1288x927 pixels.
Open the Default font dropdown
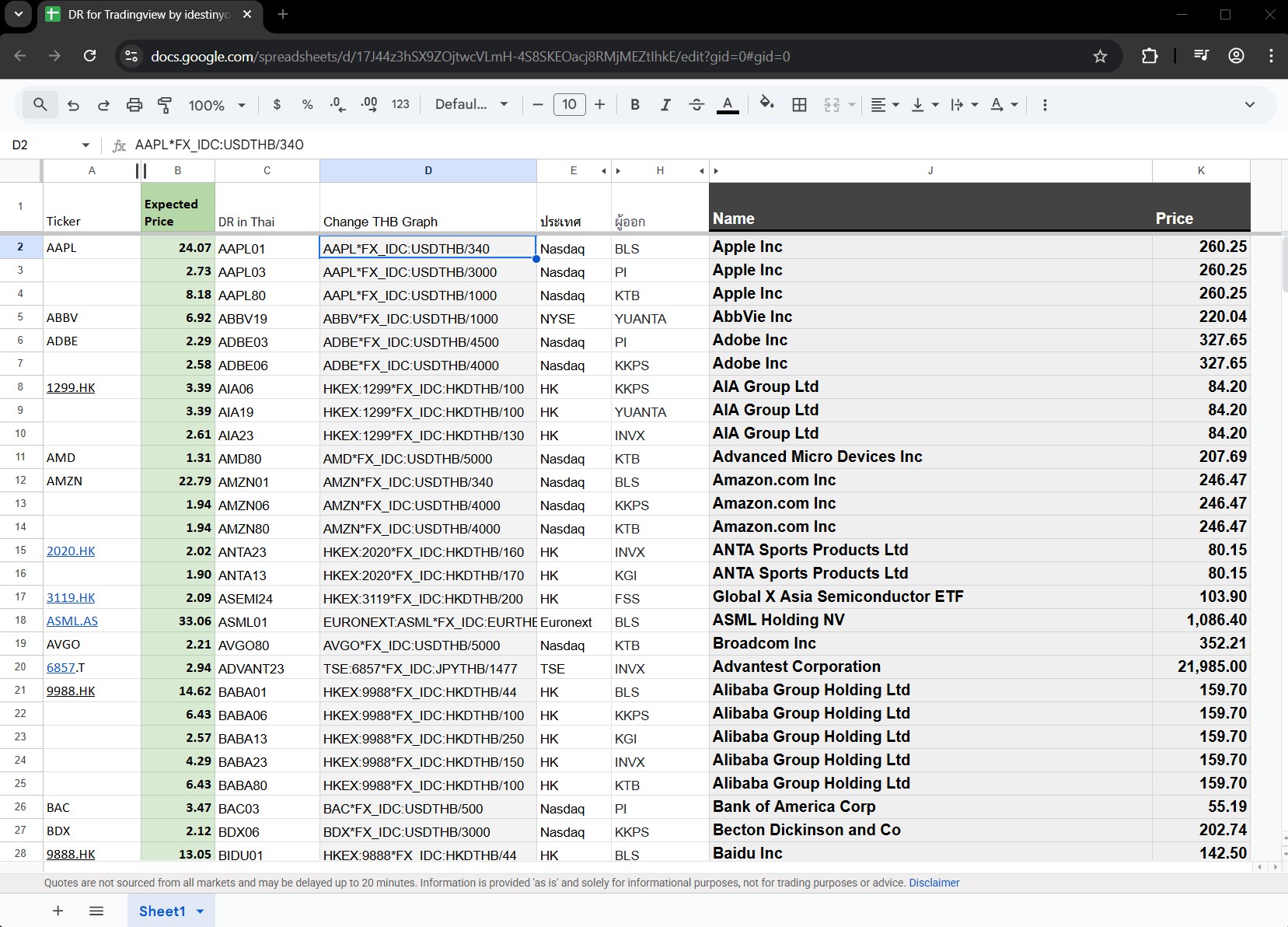471,105
